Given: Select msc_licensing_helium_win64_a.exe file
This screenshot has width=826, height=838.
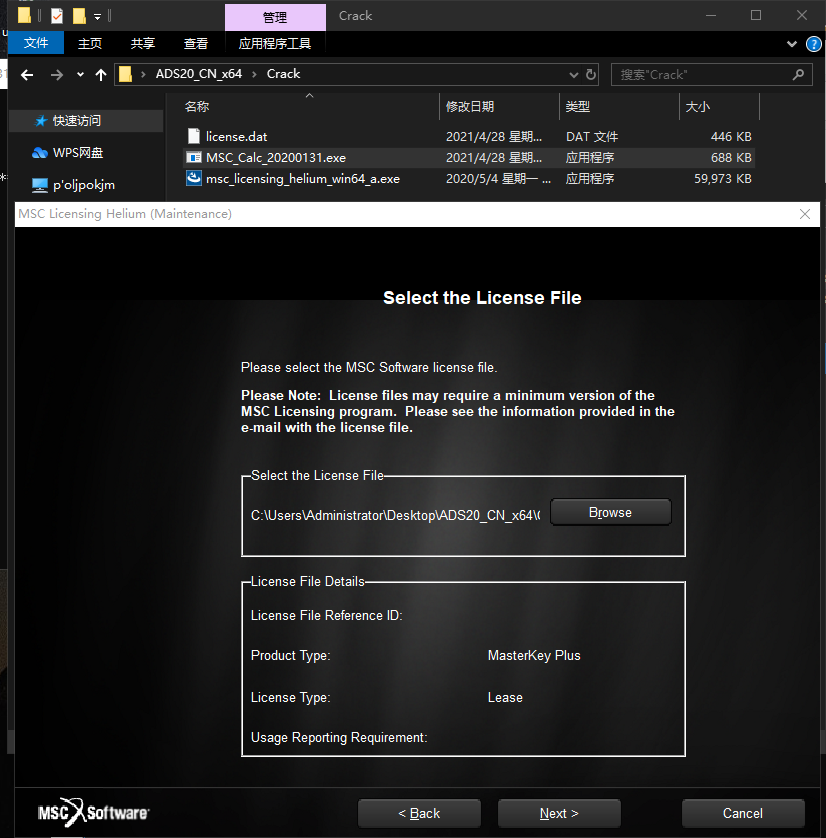Looking at the screenshot, I should tap(302, 179).
